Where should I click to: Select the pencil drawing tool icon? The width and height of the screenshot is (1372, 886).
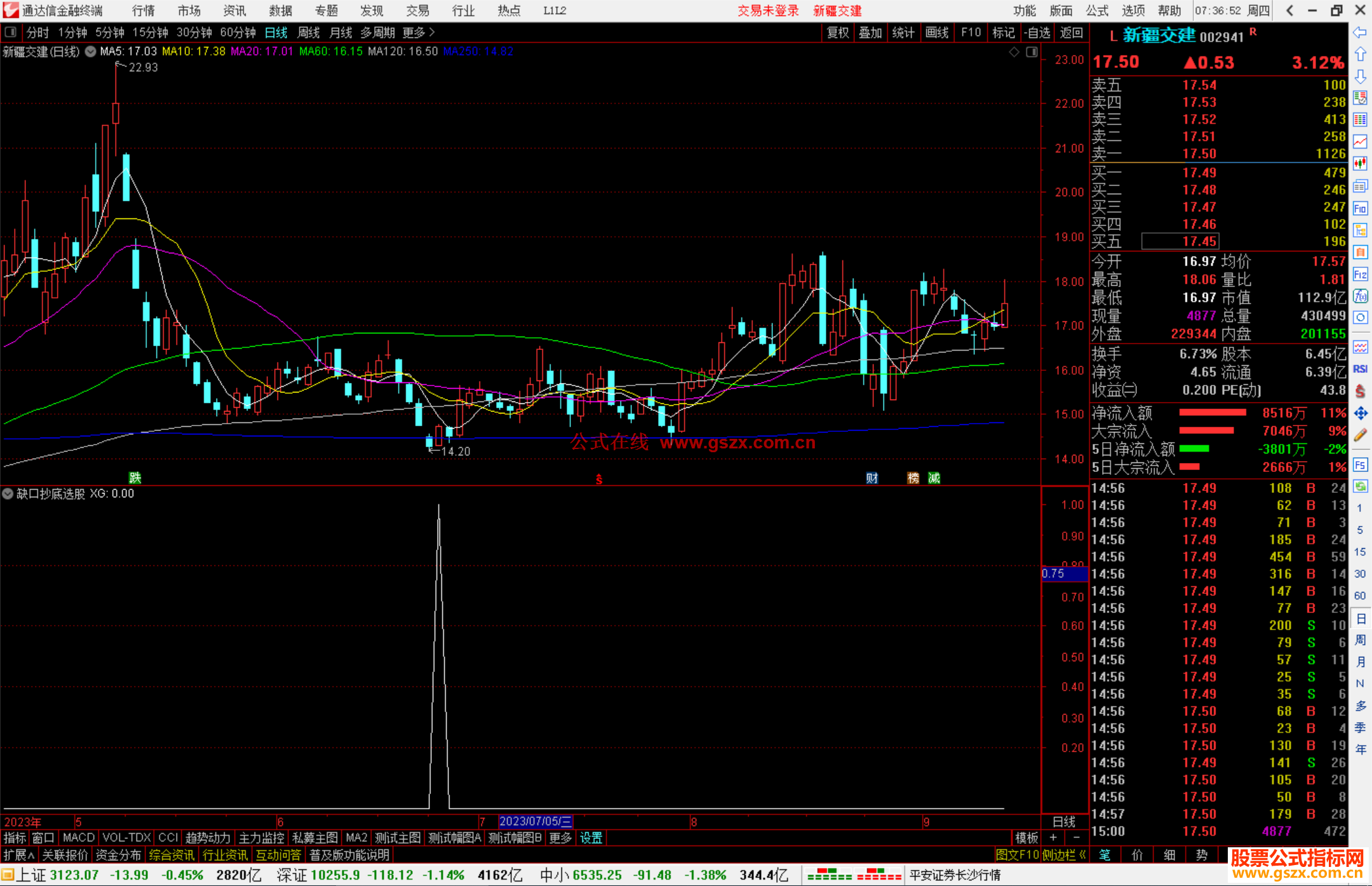(x=1360, y=435)
